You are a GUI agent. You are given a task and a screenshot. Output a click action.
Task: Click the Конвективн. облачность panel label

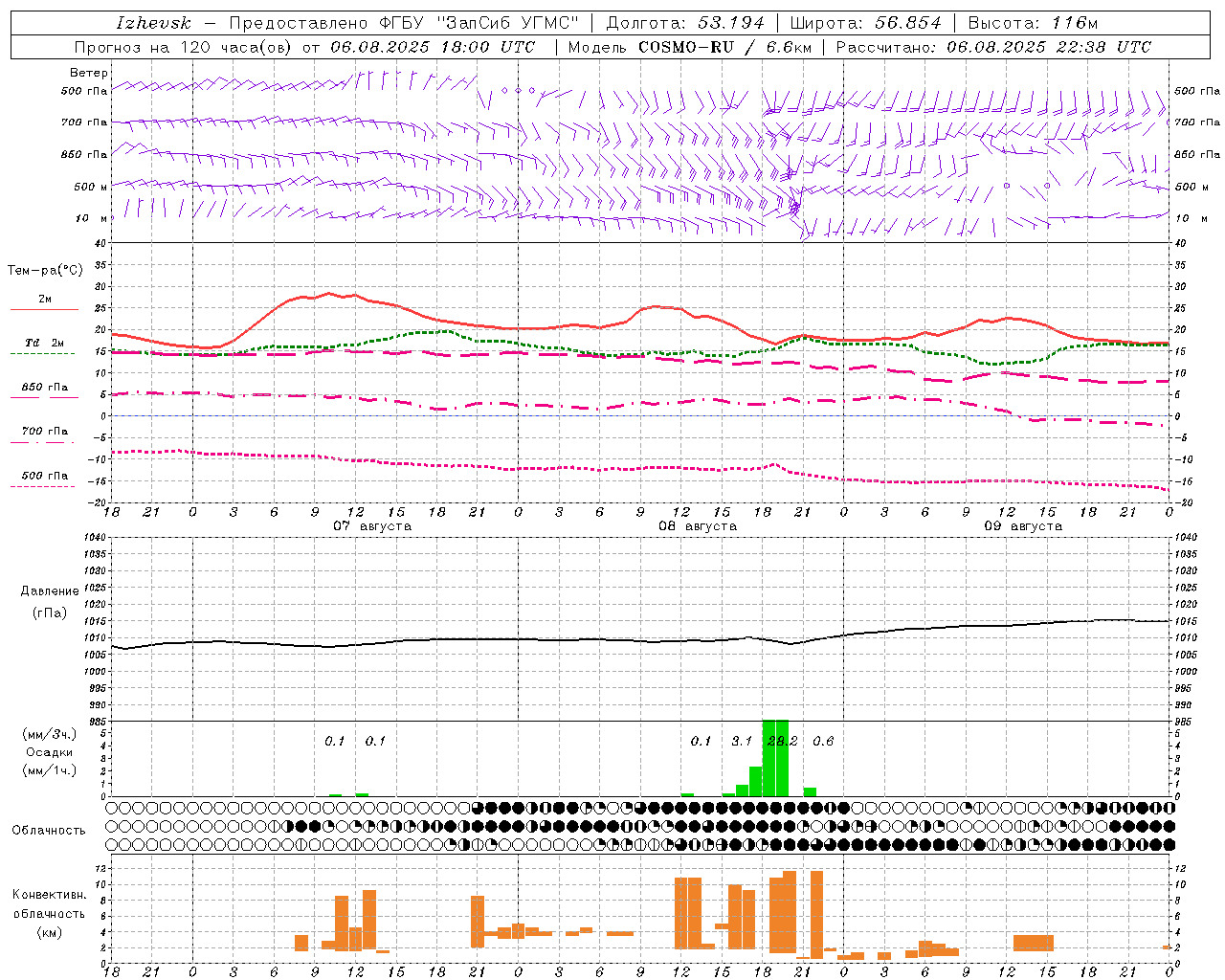point(49,904)
